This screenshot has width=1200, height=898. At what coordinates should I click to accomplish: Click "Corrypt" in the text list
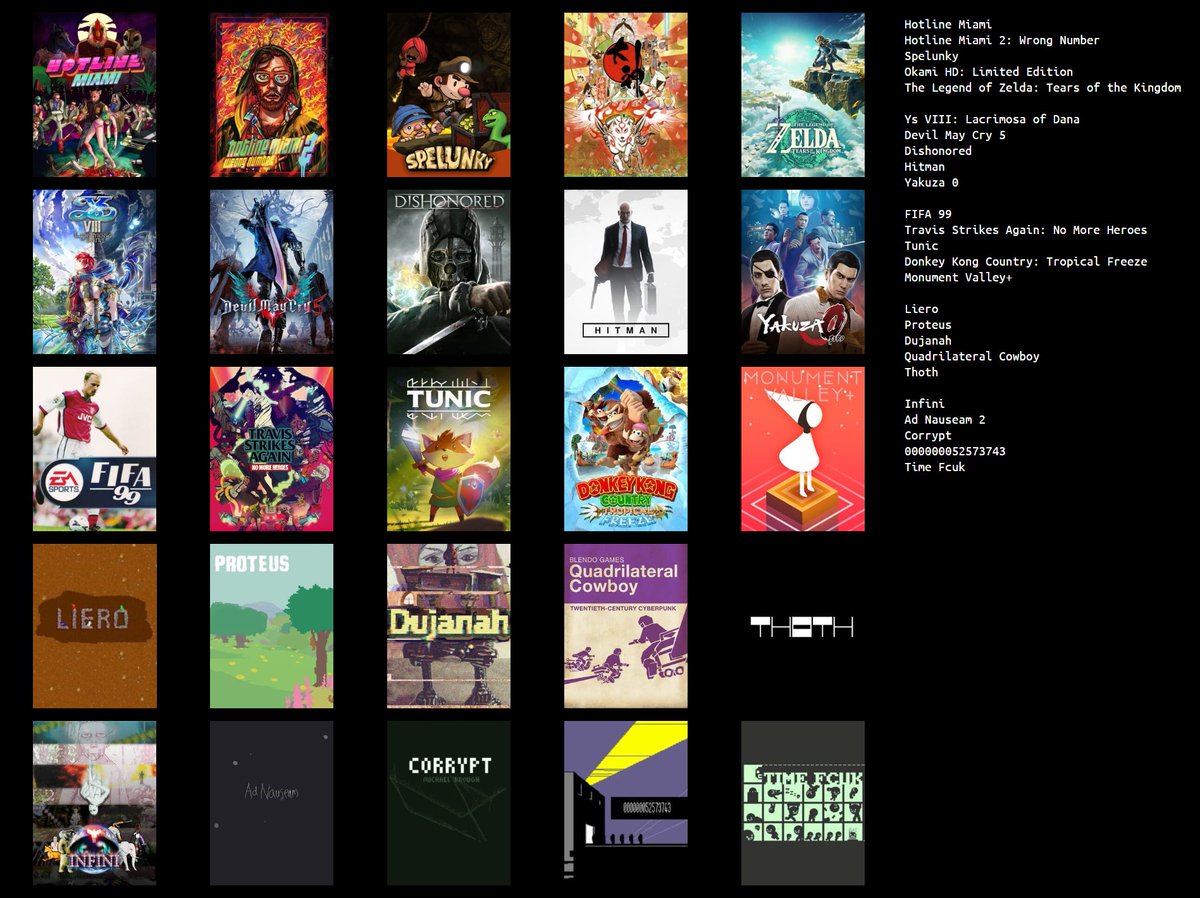pyautogui.click(x=928, y=436)
